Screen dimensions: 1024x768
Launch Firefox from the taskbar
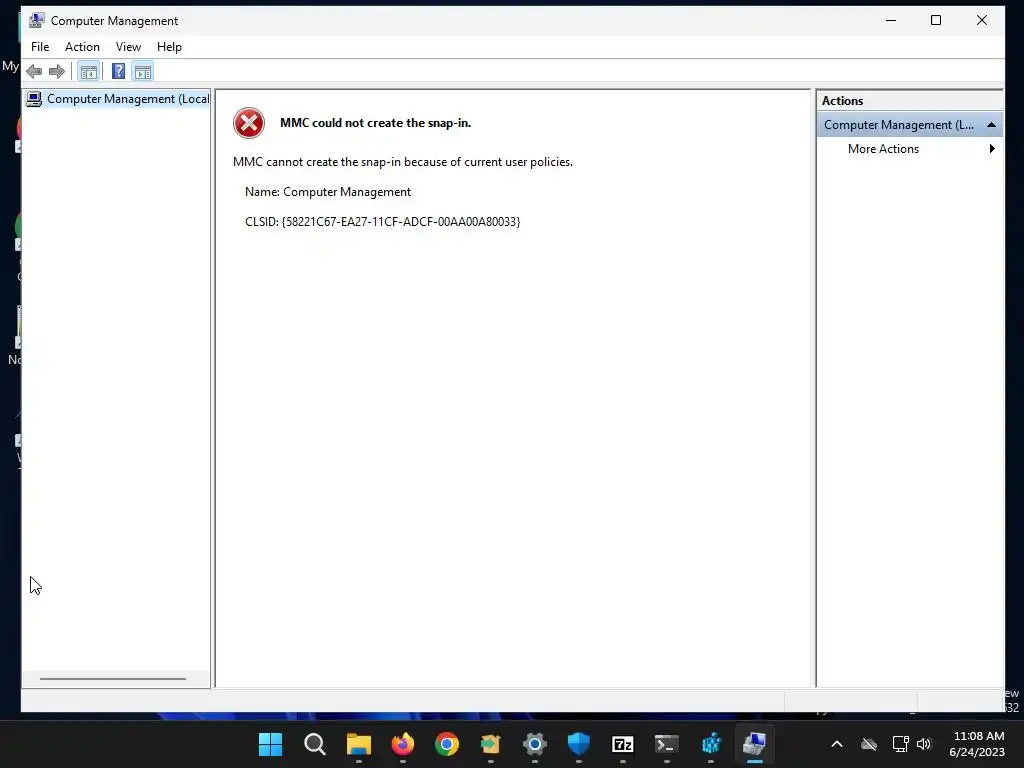point(403,744)
